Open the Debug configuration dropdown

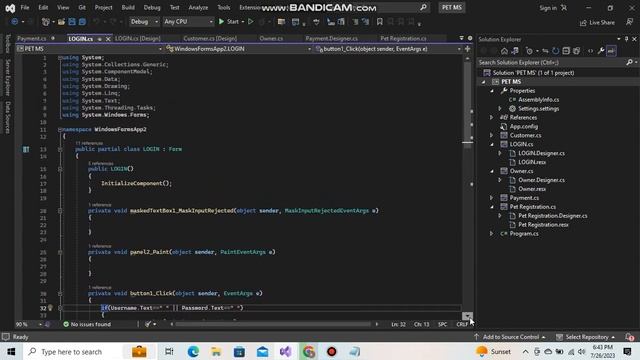[x=144, y=22]
